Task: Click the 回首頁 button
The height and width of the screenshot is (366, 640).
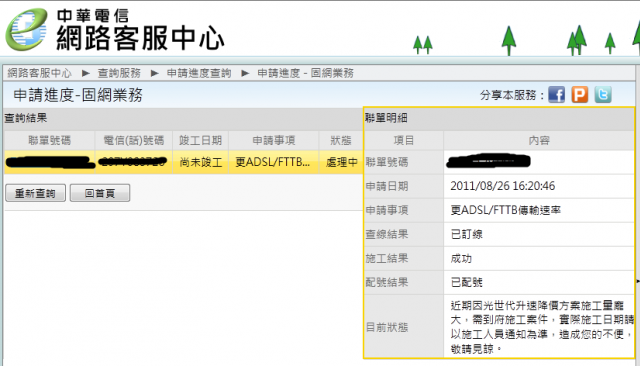Action: pyautogui.click(x=100, y=193)
